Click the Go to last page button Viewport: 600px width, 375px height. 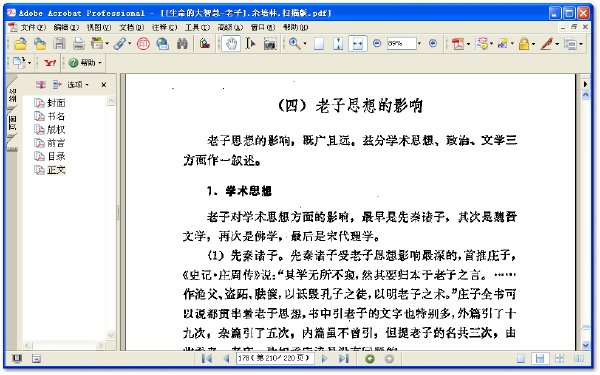[x=344, y=359]
